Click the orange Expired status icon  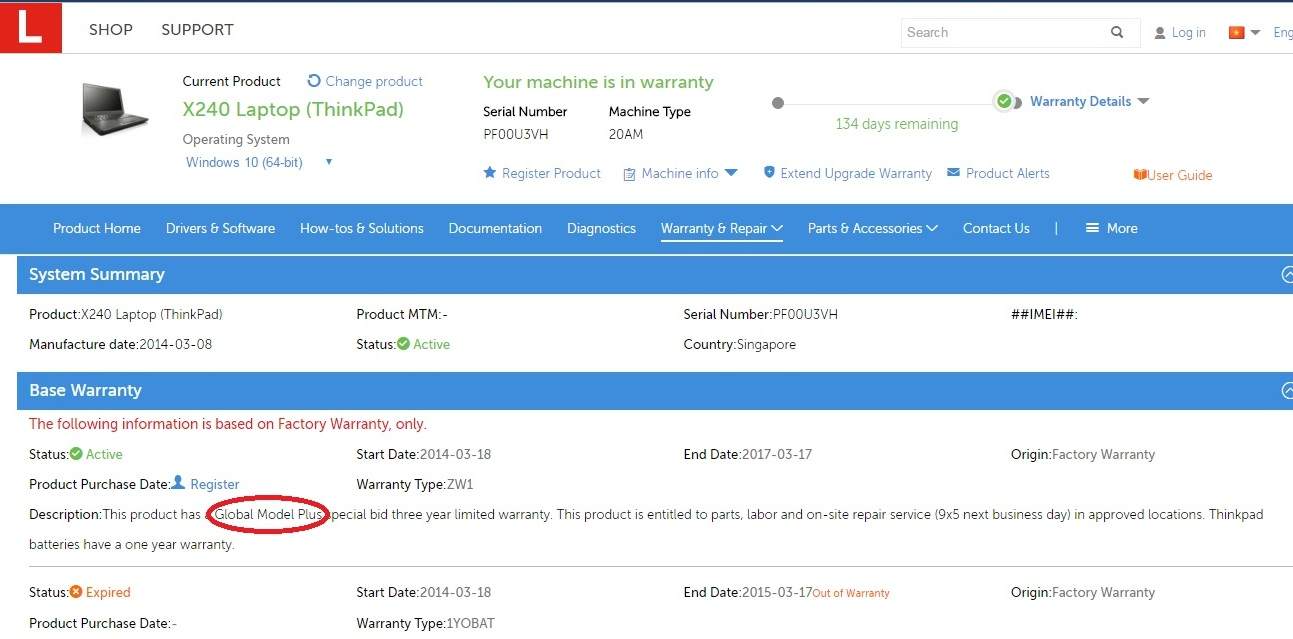[x=76, y=592]
